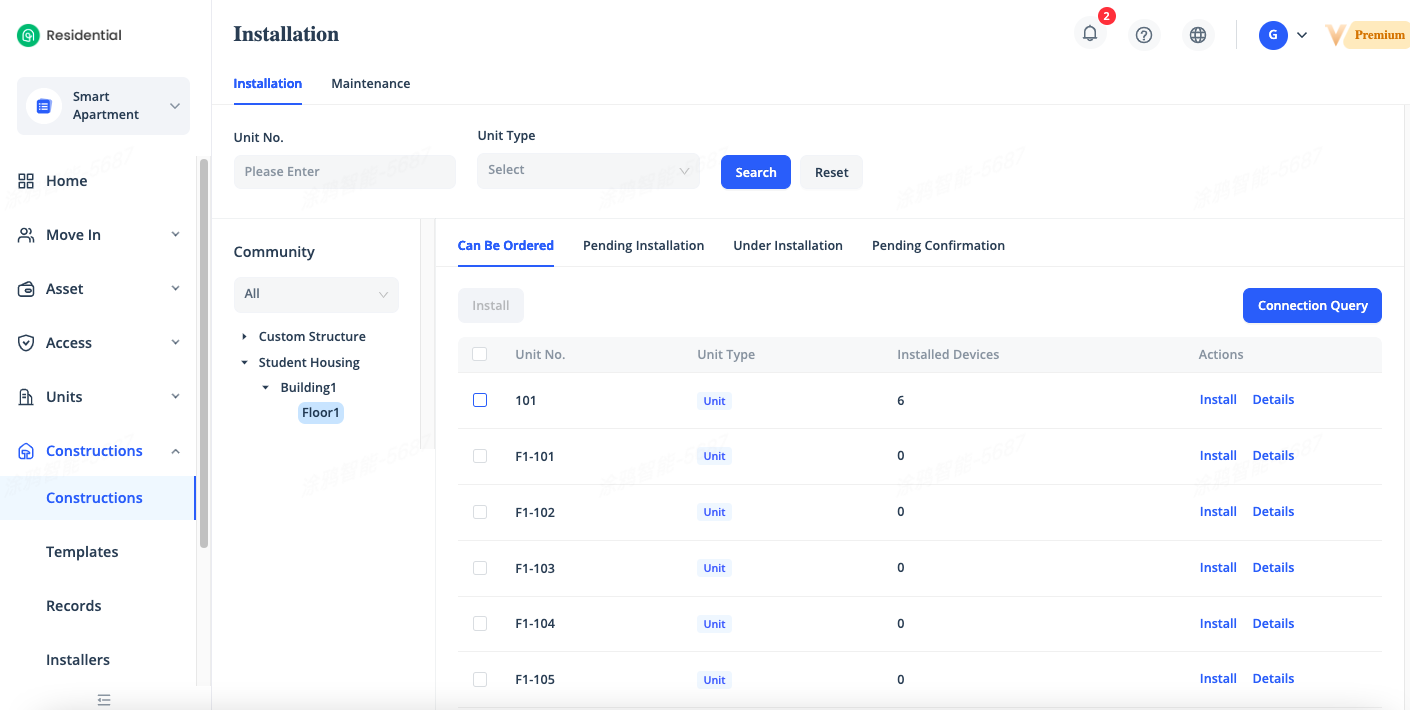
Task: Click the Access shield icon in sidebar
Action: pyautogui.click(x=27, y=343)
